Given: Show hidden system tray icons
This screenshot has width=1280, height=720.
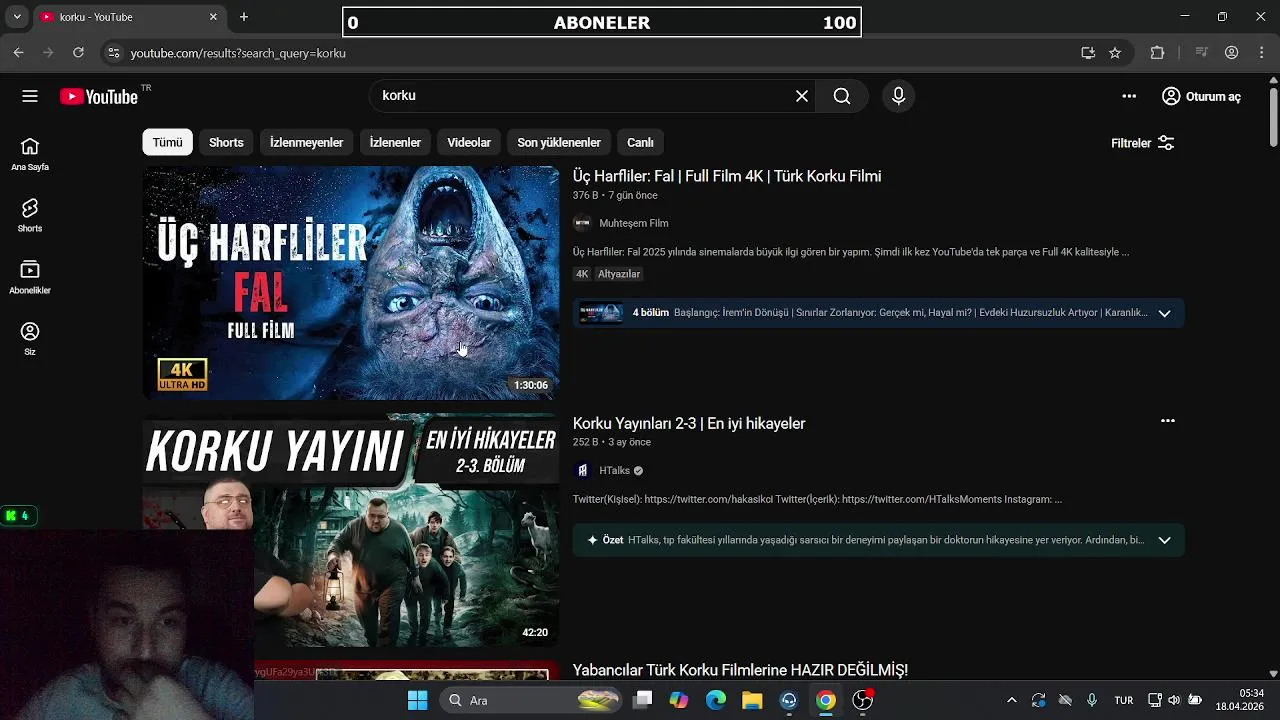Looking at the screenshot, I should tap(1011, 700).
